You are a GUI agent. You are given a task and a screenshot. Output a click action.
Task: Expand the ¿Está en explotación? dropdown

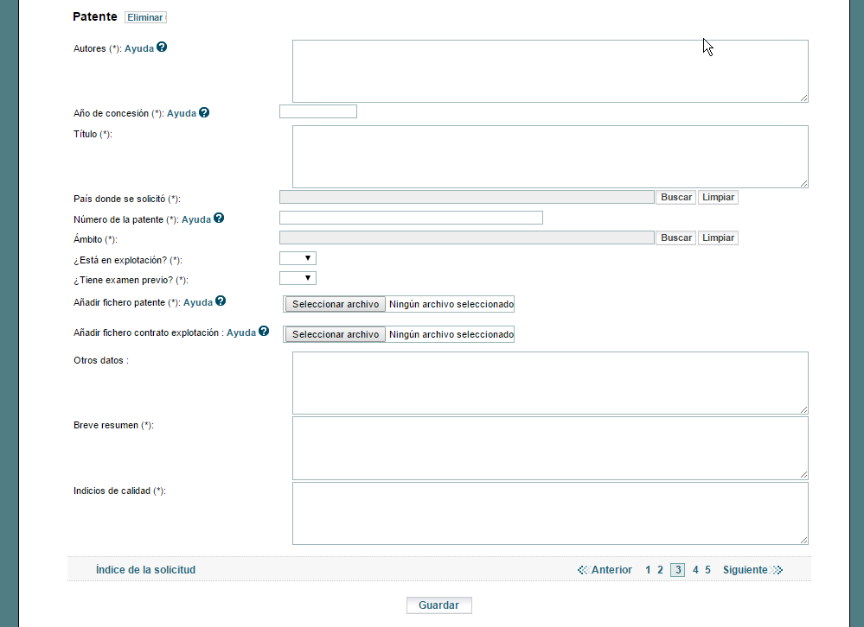tap(298, 258)
